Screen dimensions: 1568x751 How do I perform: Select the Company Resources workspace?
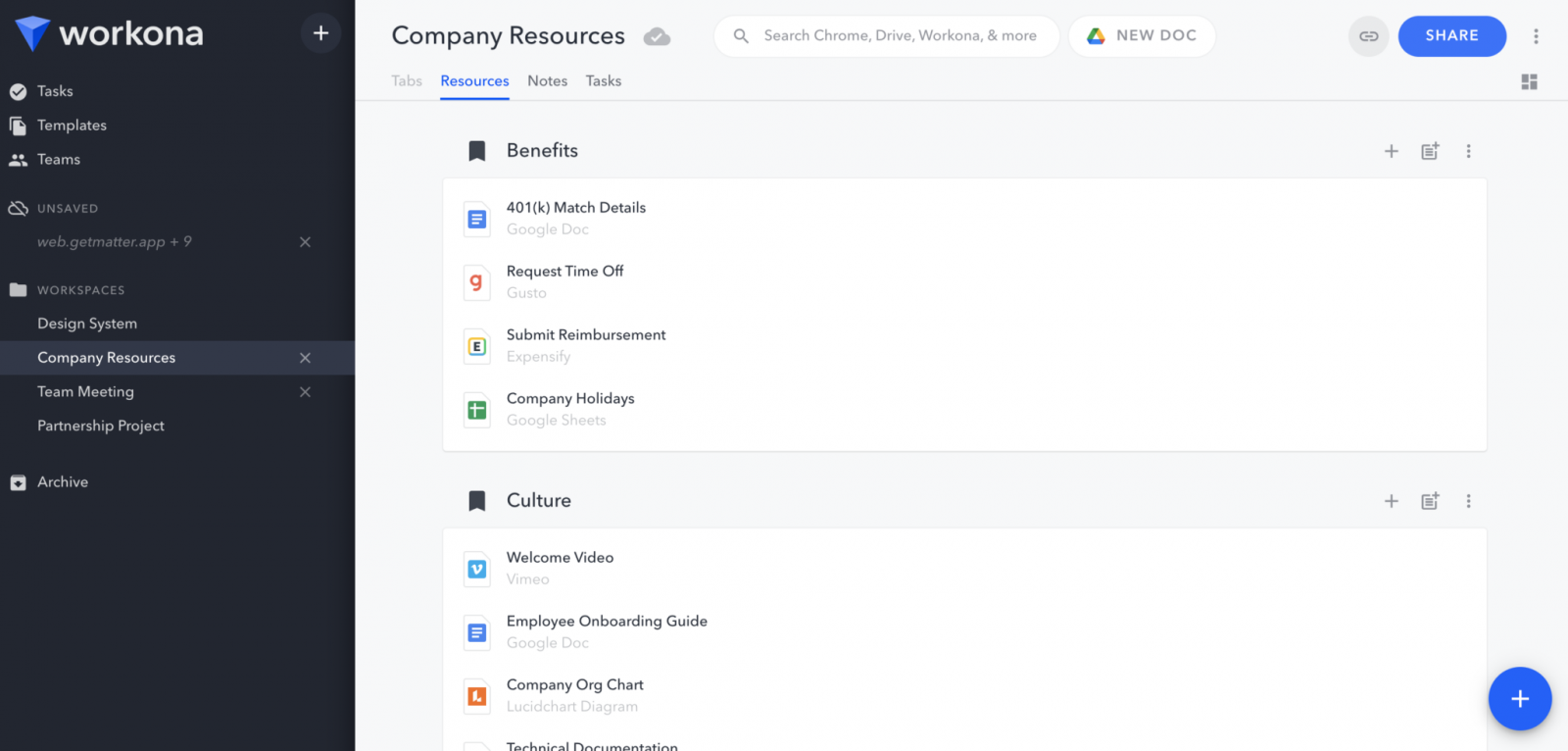pos(107,358)
